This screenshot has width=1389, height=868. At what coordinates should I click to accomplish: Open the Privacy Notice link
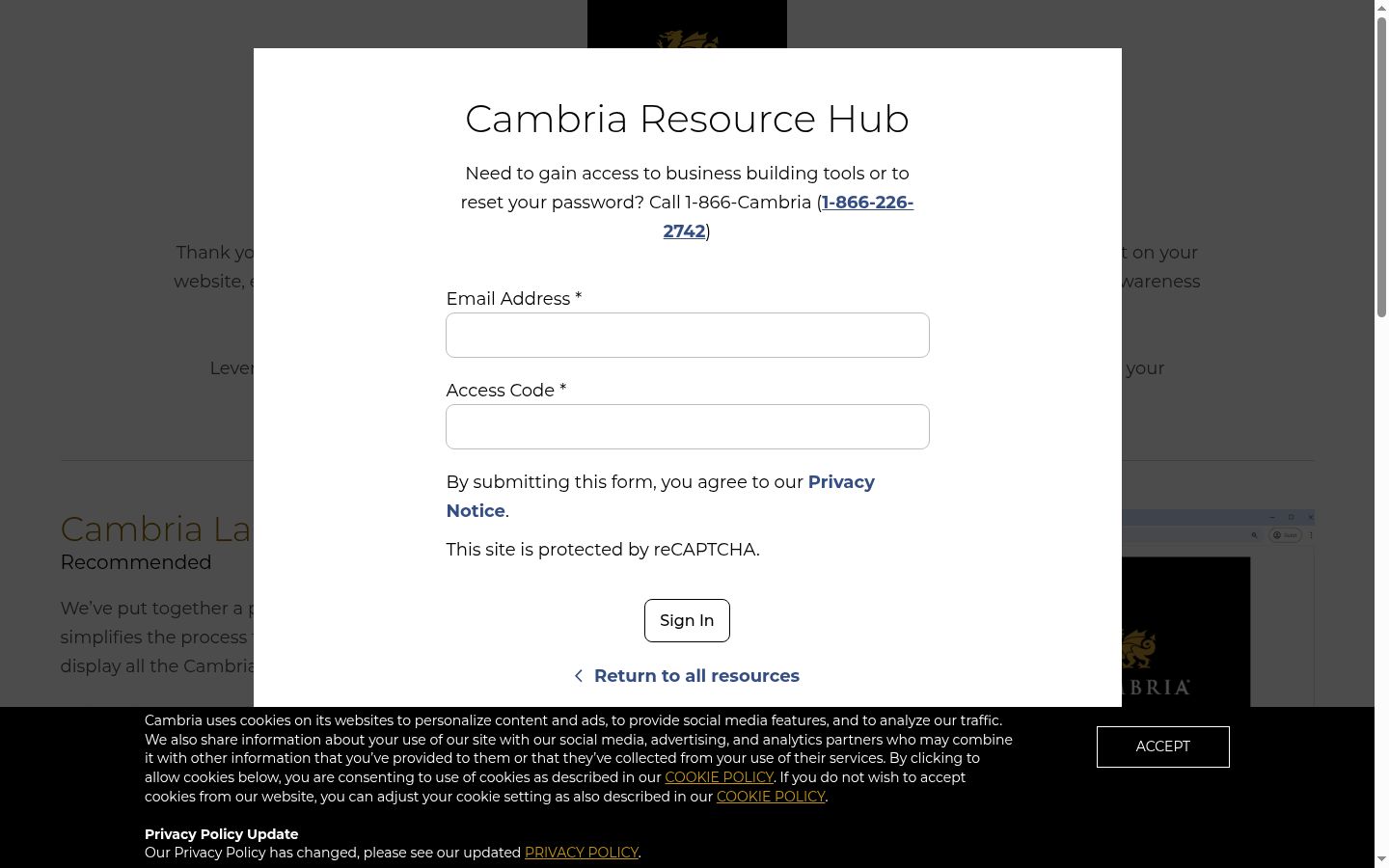[x=660, y=496]
